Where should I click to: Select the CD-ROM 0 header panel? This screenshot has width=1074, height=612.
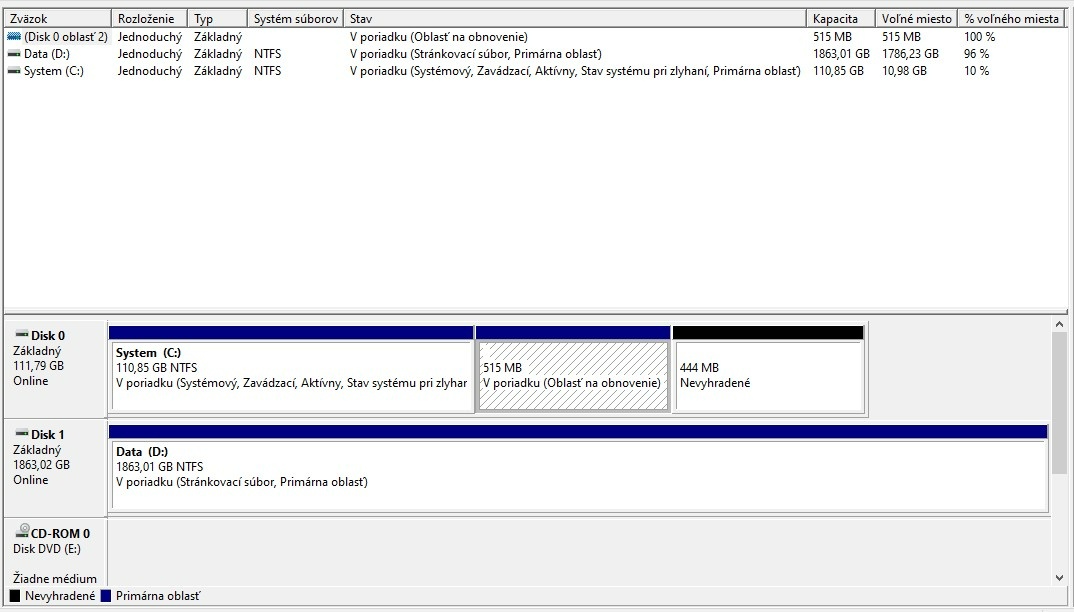pos(55,552)
